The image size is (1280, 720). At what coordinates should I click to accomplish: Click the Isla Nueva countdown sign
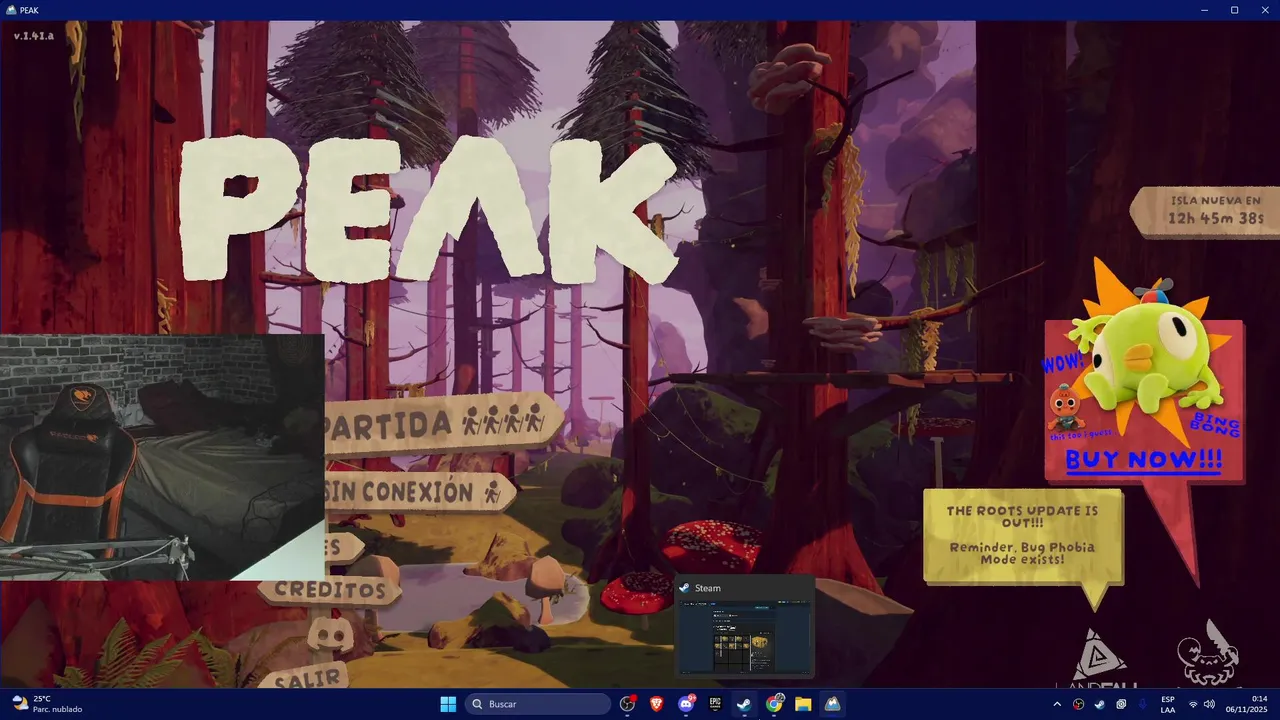pyautogui.click(x=1207, y=211)
